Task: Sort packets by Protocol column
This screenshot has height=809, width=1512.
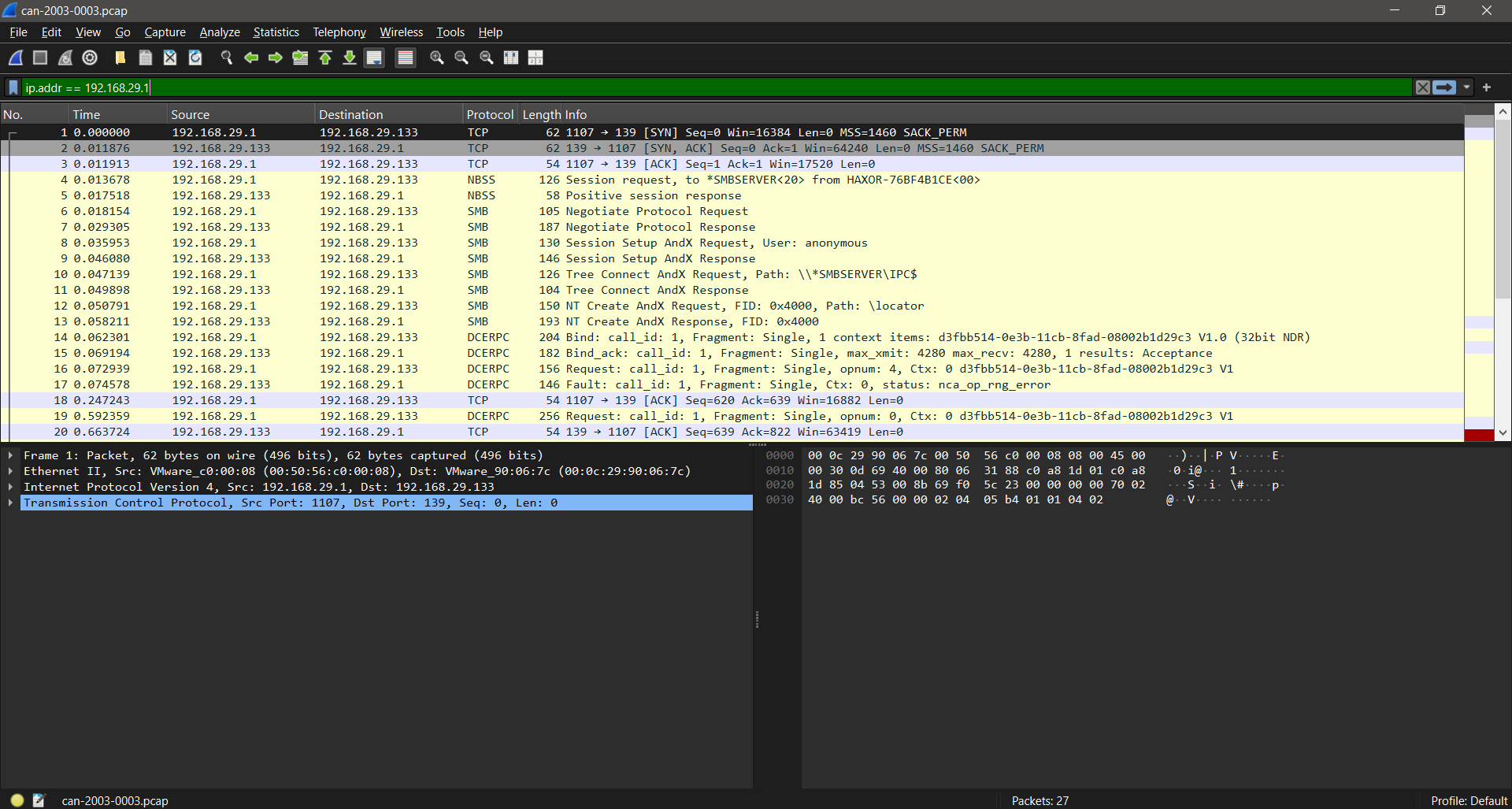Action: (x=491, y=114)
